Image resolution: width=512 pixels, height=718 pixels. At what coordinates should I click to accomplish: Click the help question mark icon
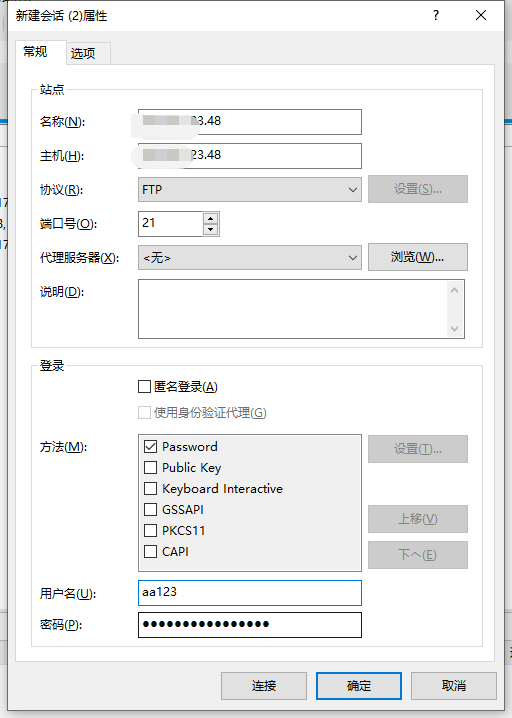(x=436, y=16)
